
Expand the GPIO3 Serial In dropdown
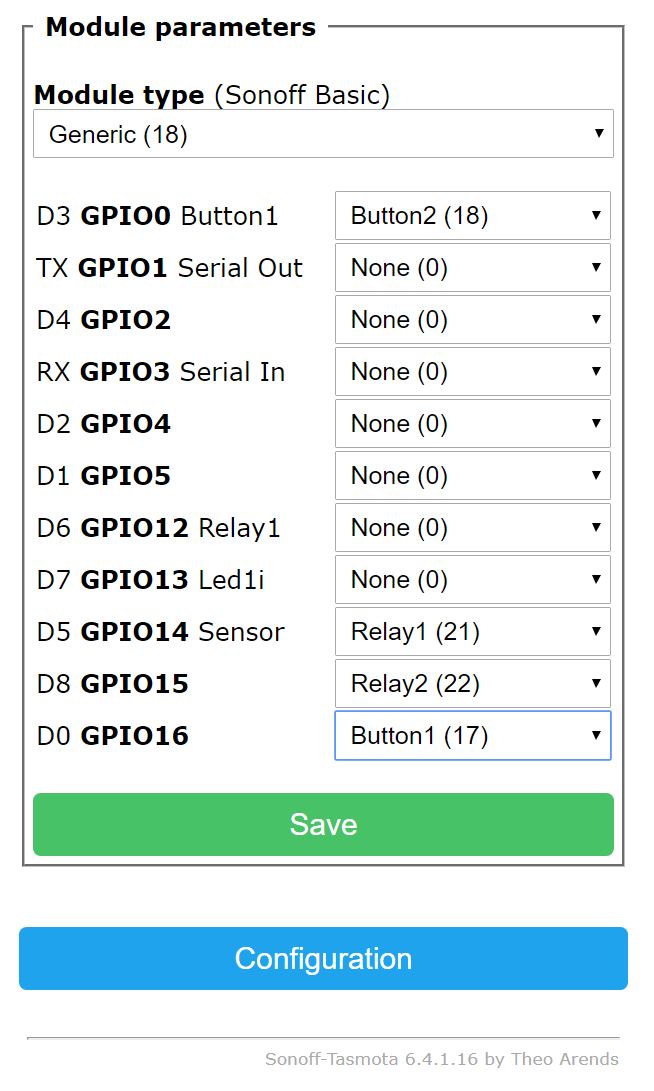(x=472, y=372)
